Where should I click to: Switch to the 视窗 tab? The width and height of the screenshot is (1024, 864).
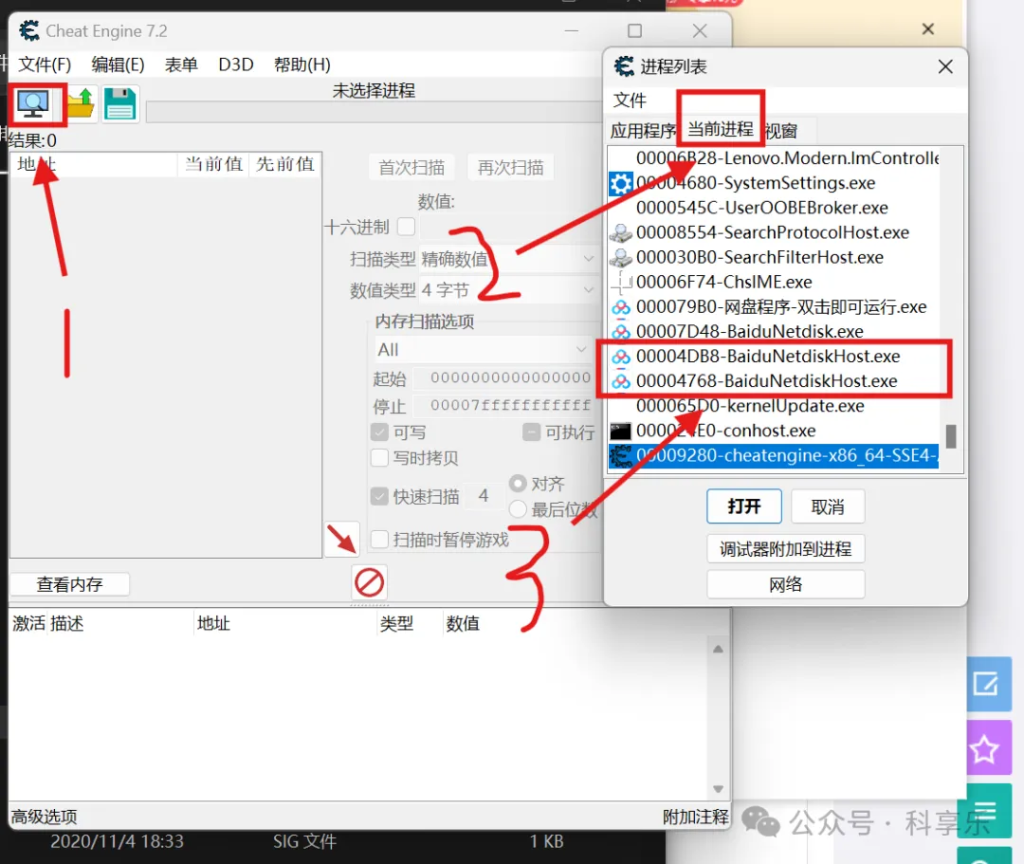click(781, 131)
